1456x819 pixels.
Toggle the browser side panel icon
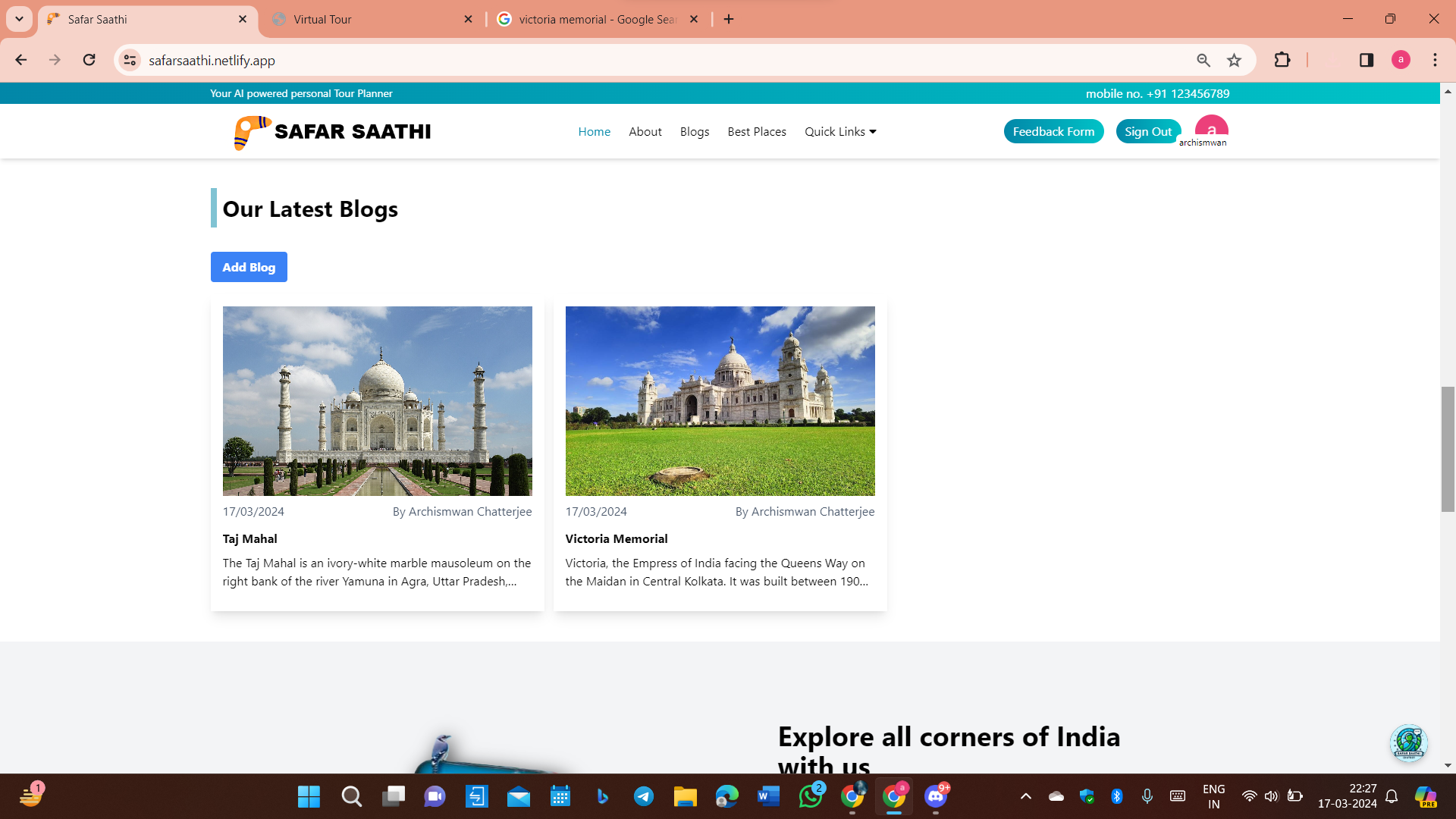[x=1366, y=61]
